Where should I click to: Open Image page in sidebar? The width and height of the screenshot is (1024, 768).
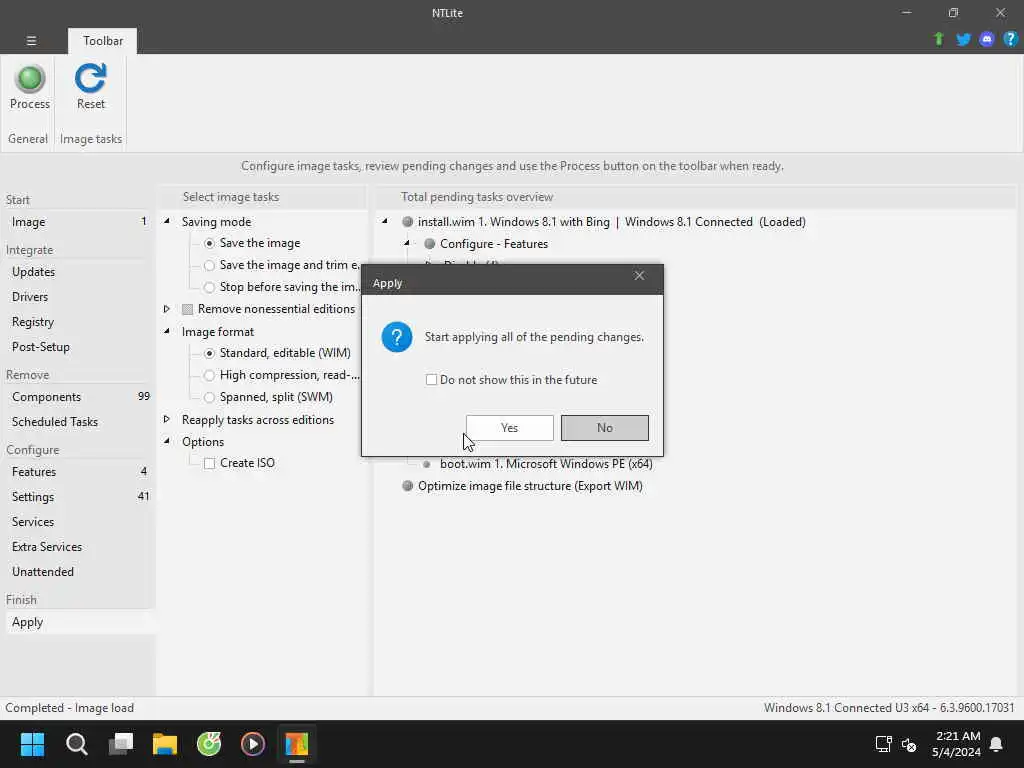(x=78, y=222)
